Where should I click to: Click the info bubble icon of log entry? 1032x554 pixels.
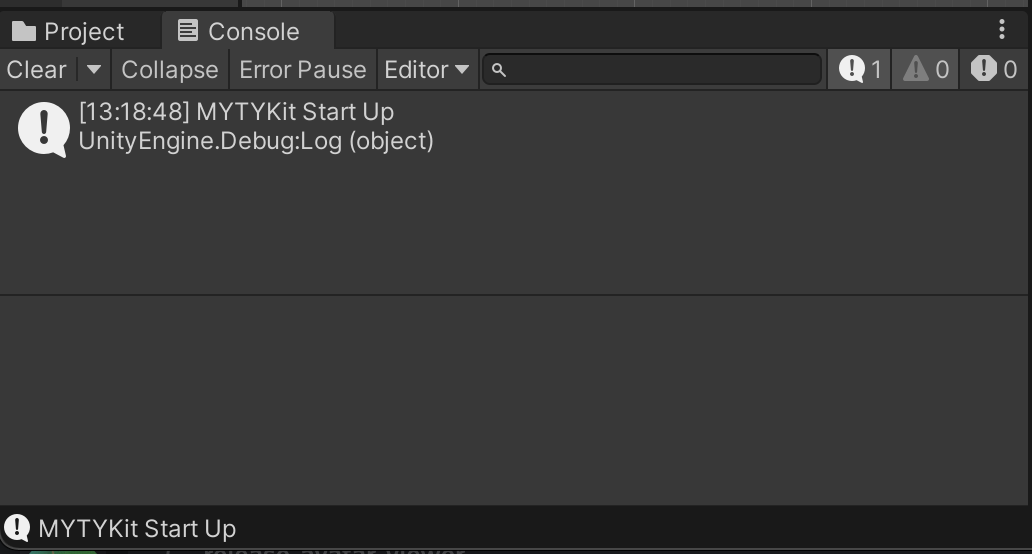coord(44,128)
